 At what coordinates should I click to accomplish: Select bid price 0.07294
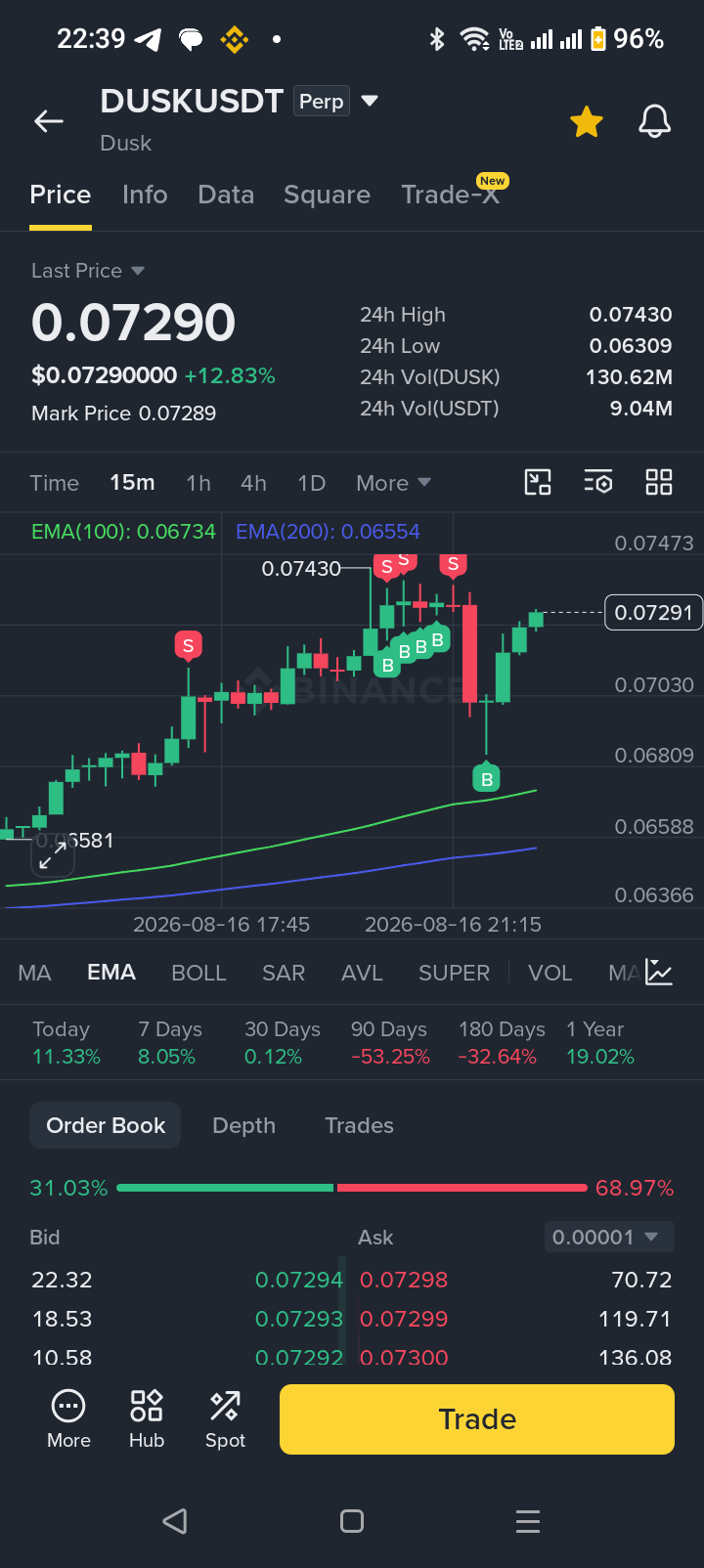click(x=299, y=1280)
